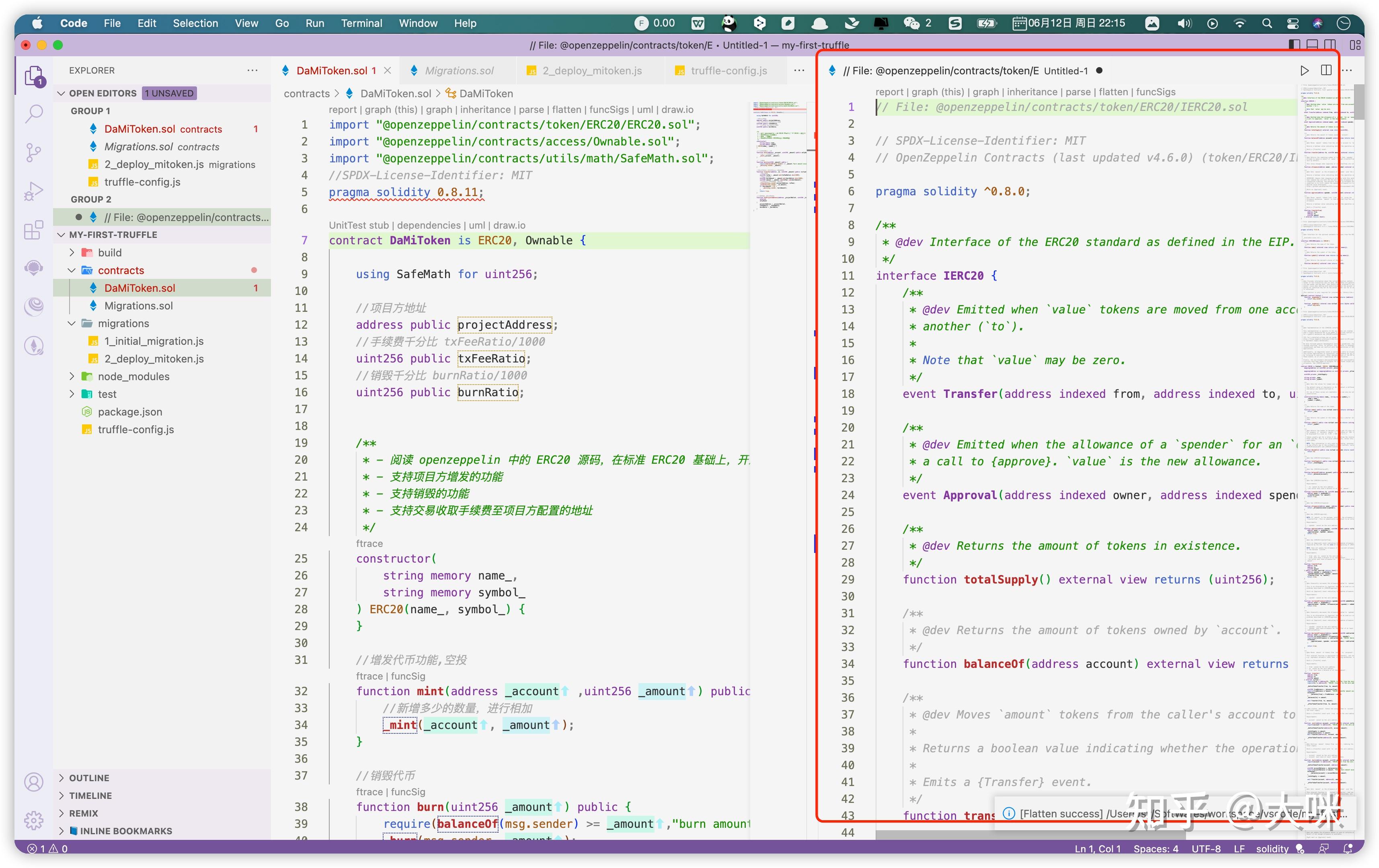Open the Search view in activity bar
The height and width of the screenshot is (868, 1379).
(34, 113)
